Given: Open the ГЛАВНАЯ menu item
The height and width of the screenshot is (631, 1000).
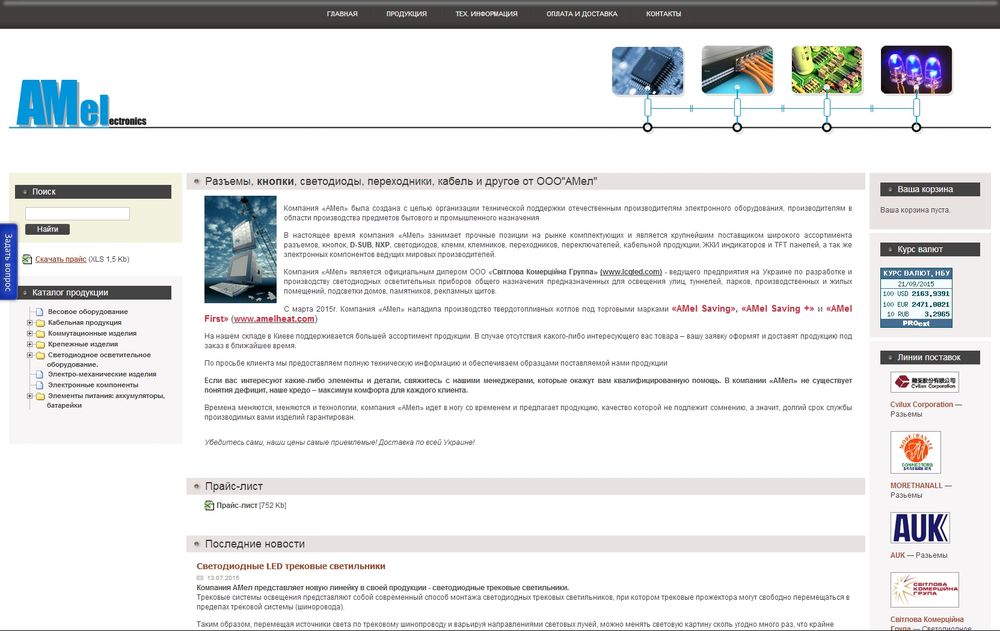Looking at the screenshot, I should coord(342,13).
